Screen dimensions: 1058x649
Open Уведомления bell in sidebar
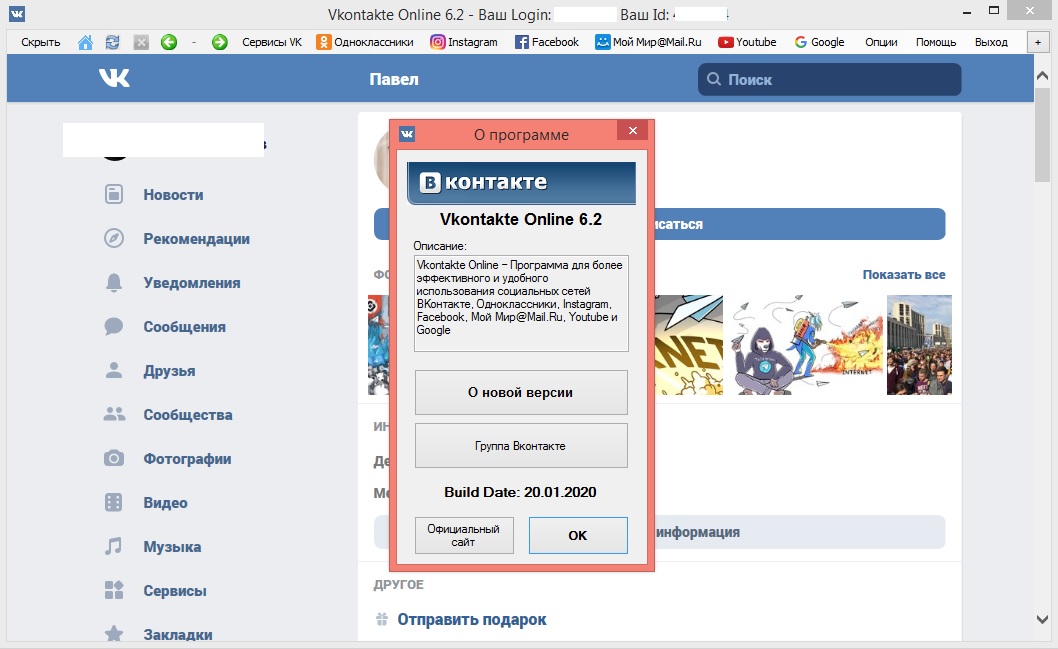[x=114, y=283]
